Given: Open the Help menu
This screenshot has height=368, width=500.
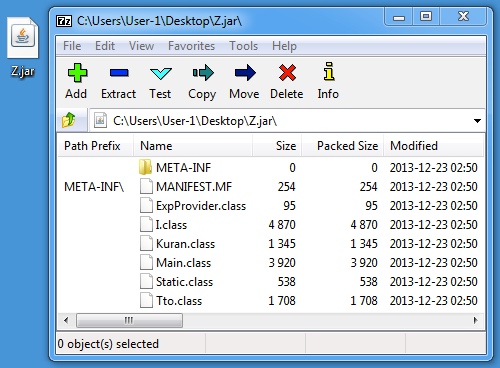Looking at the screenshot, I should click(284, 46).
